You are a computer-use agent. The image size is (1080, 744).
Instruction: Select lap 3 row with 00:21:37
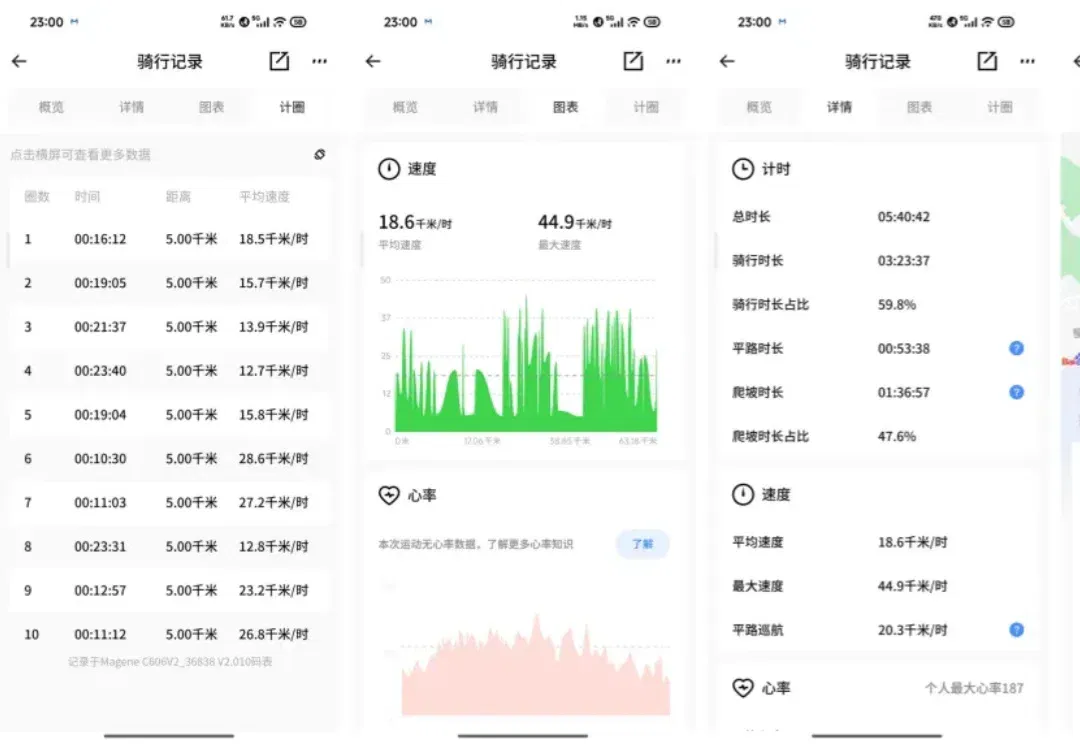coord(169,327)
